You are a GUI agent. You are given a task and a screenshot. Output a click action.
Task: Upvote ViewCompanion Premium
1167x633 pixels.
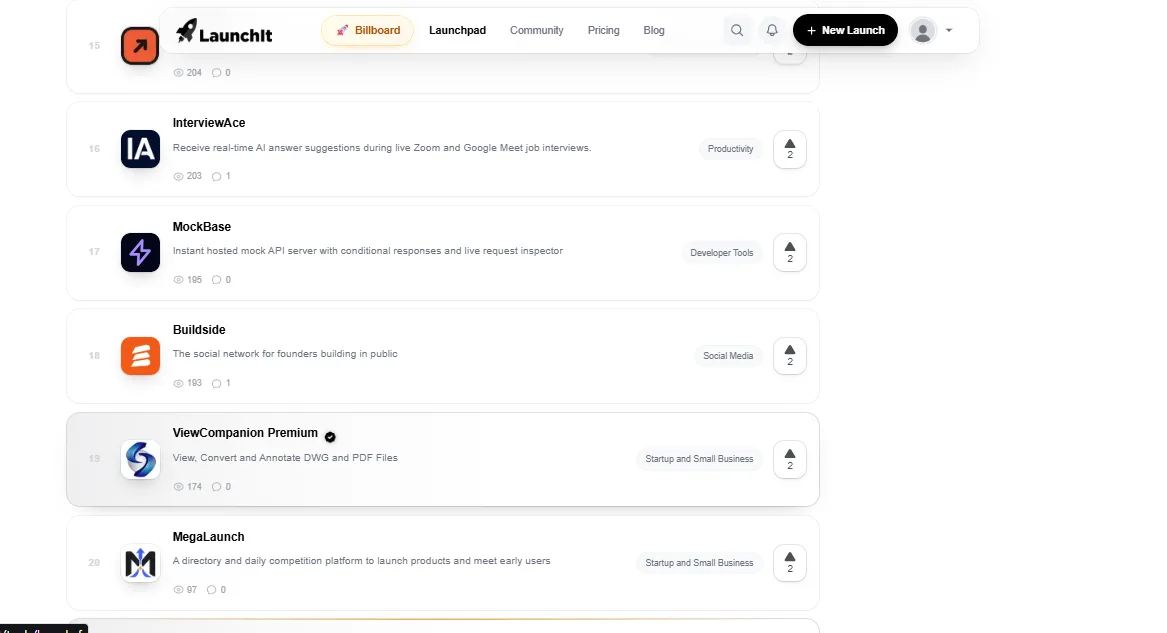click(x=790, y=460)
